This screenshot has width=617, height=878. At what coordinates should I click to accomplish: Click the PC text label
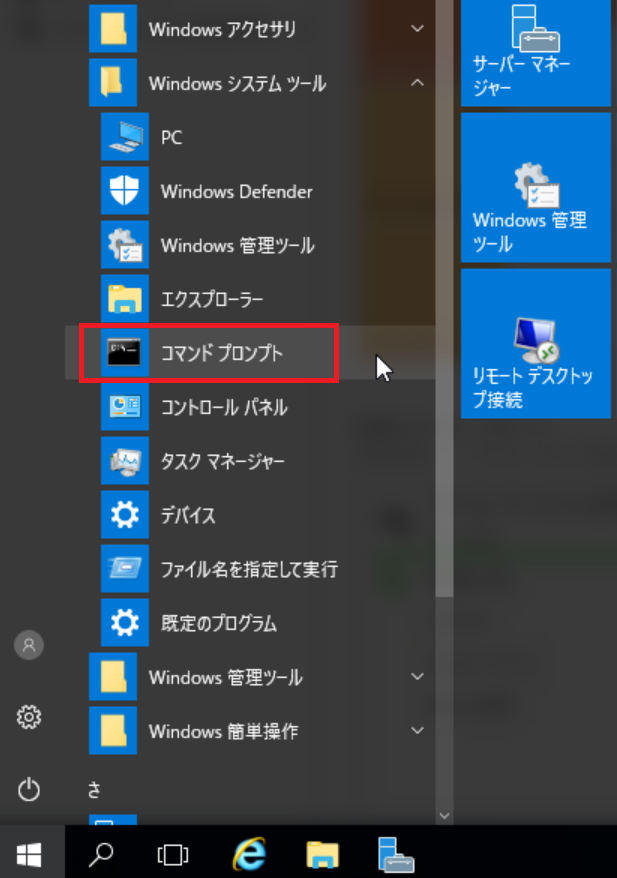pyautogui.click(x=171, y=138)
